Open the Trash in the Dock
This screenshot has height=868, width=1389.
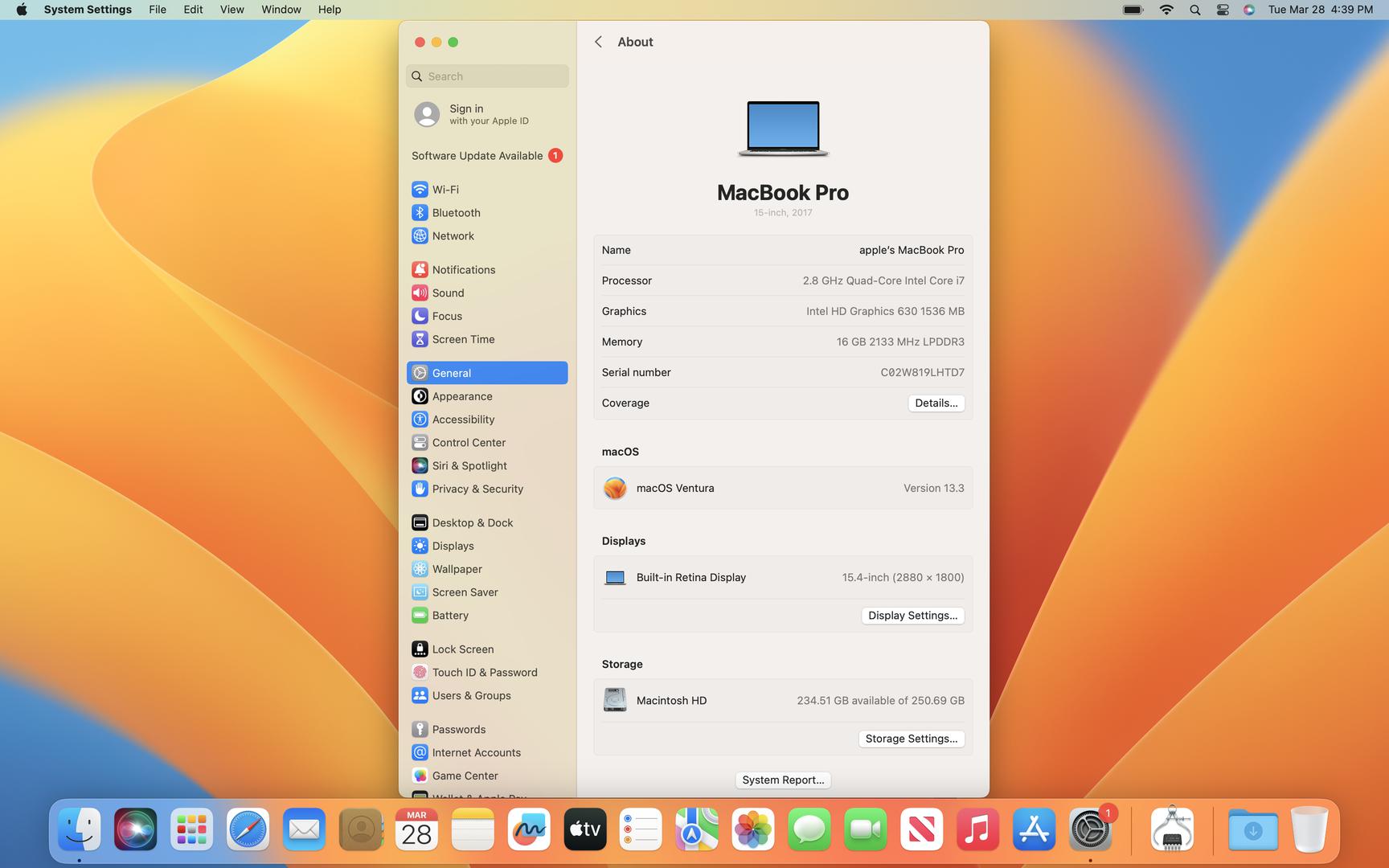(x=1309, y=829)
